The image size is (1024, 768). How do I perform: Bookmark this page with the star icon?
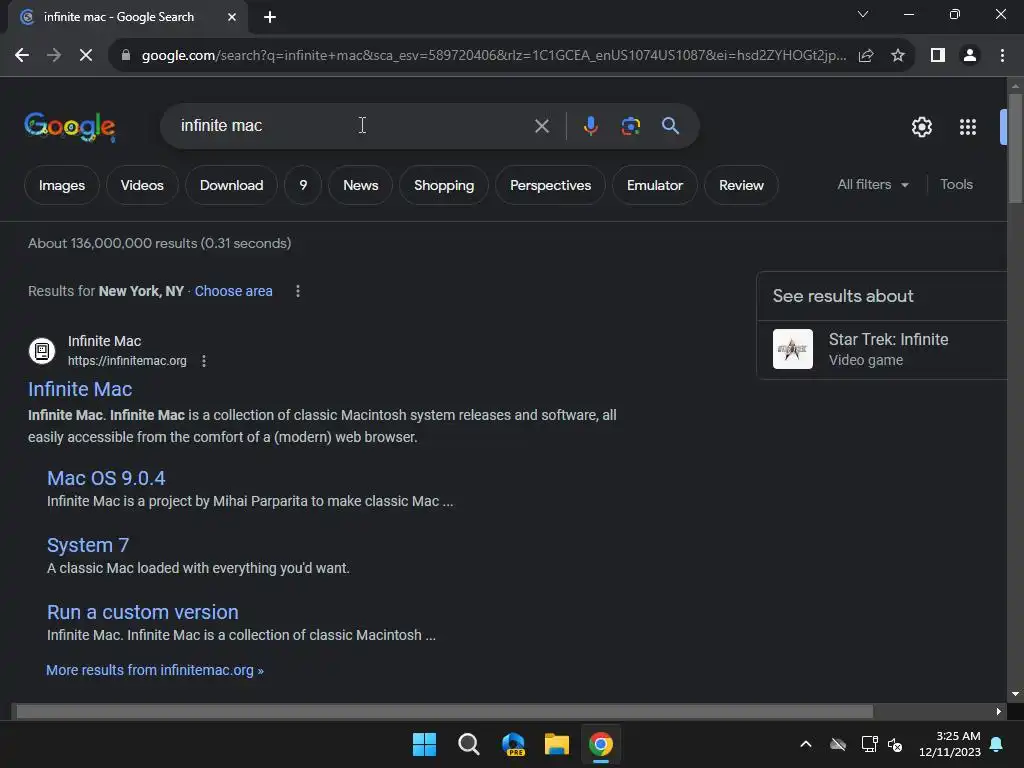point(898,56)
